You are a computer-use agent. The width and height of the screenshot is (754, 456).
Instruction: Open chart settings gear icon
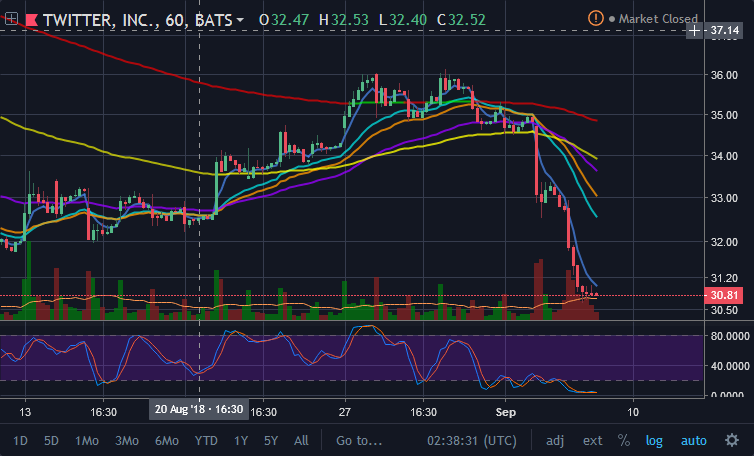click(732, 440)
